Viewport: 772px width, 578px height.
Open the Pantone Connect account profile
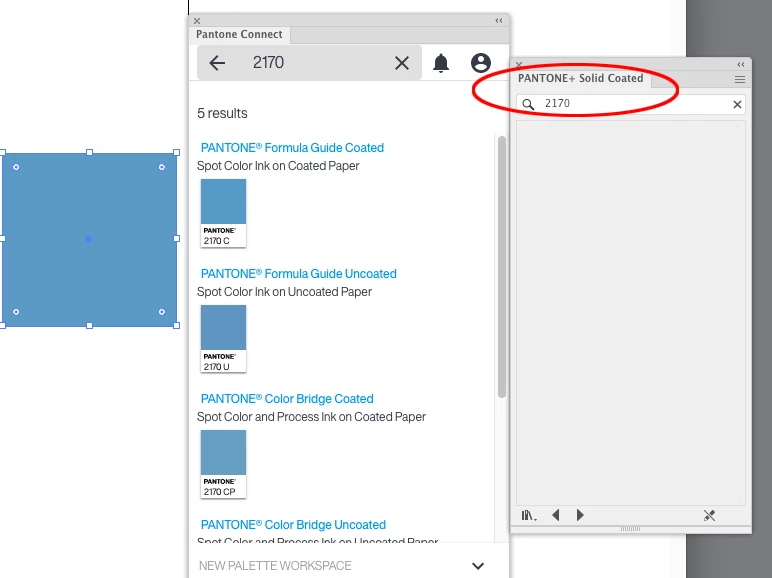(481, 63)
